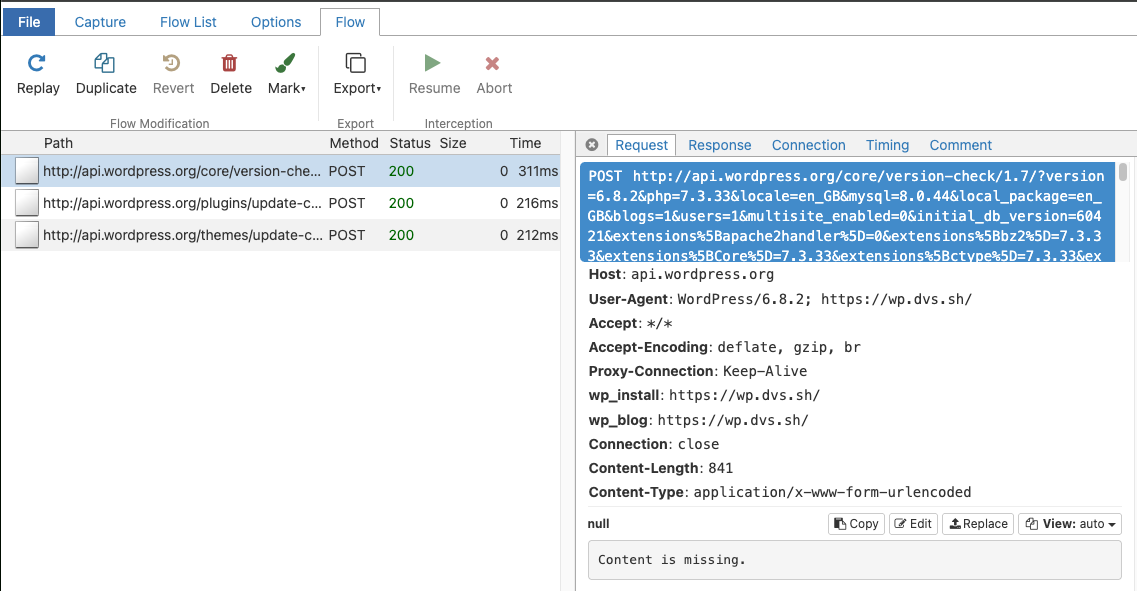Screen dimensions: 1137x591
Task: Tick the checkbox on the themes update-check row
Action: pos(26,233)
